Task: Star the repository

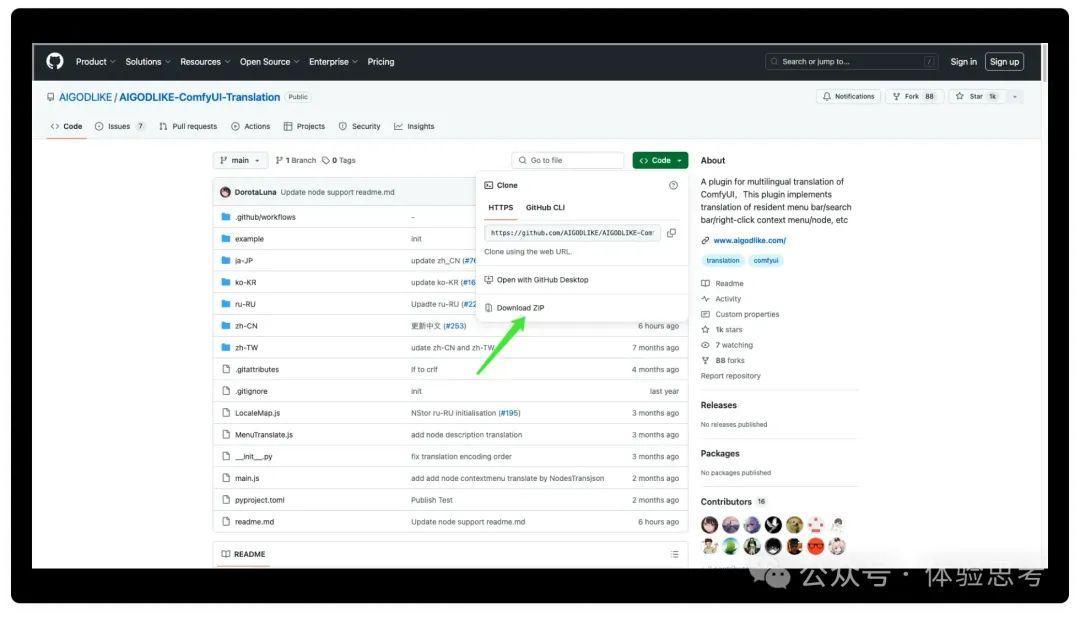Action: tap(976, 96)
